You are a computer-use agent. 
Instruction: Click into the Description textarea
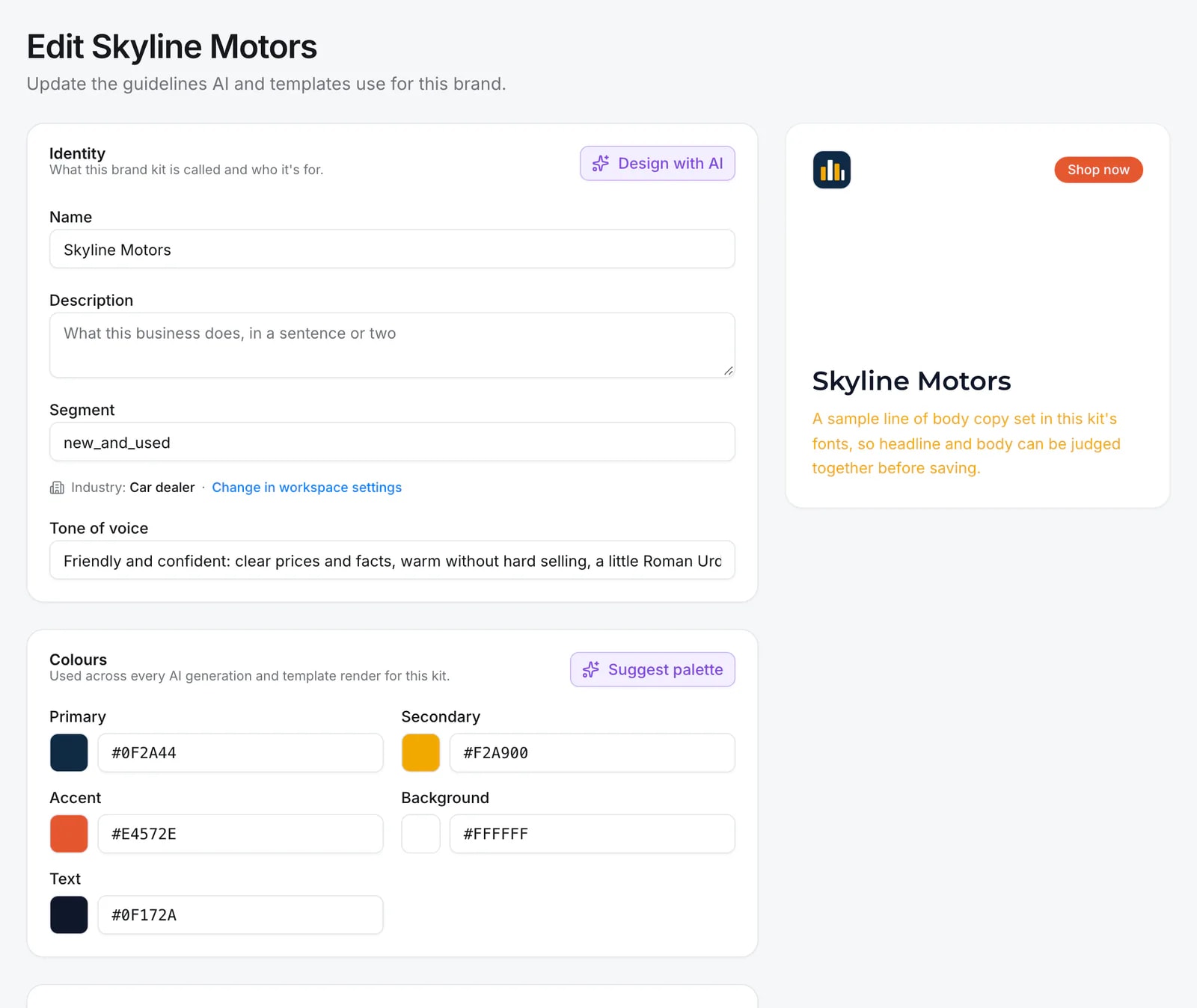coord(392,345)
